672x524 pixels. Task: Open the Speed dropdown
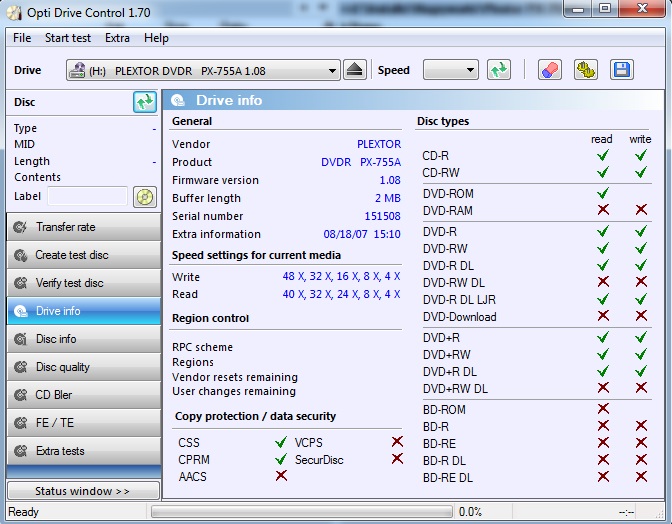[x=450, y=70]
